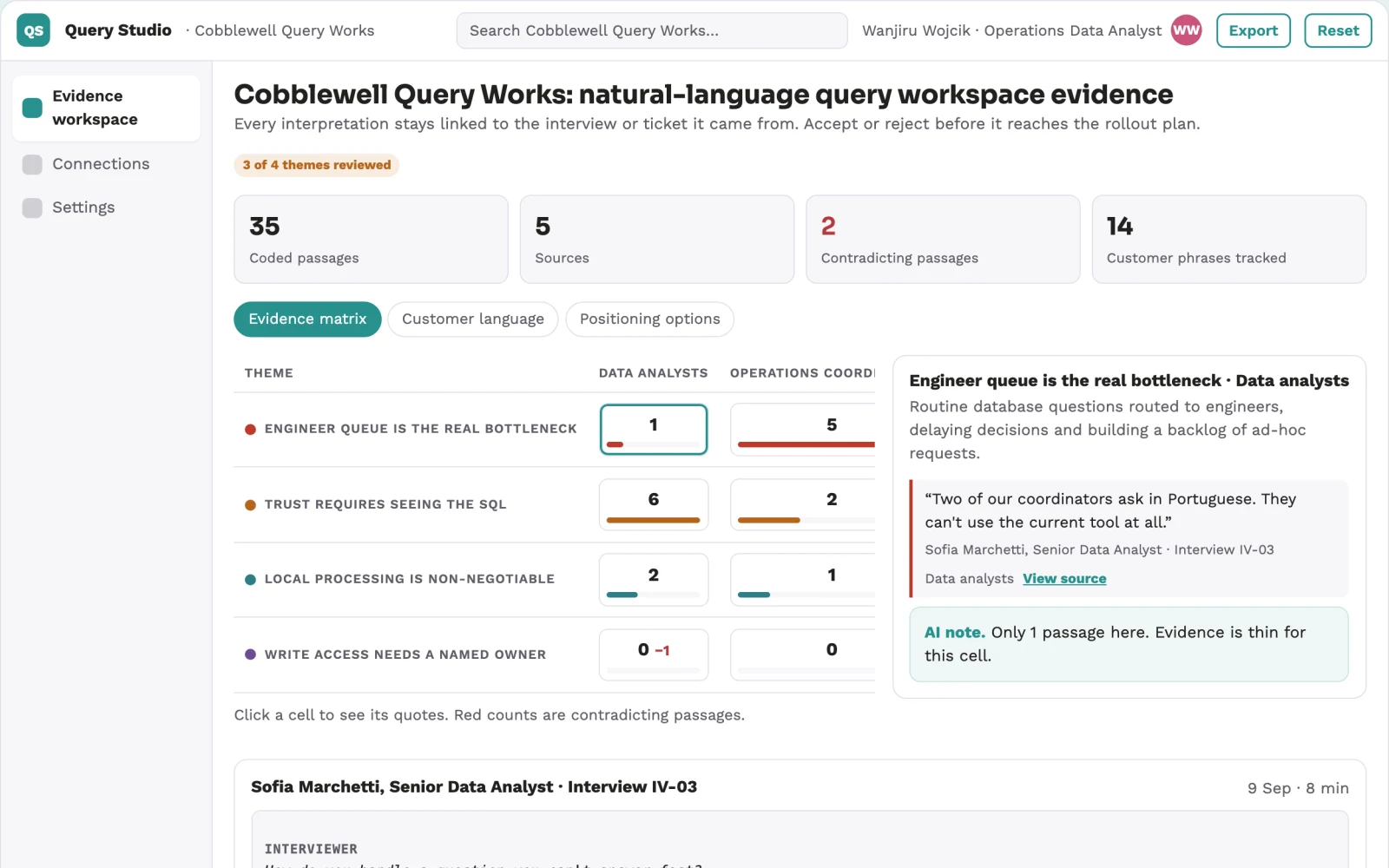Click the red dot beside Engineer queue theme

click(x=250, y=429)
